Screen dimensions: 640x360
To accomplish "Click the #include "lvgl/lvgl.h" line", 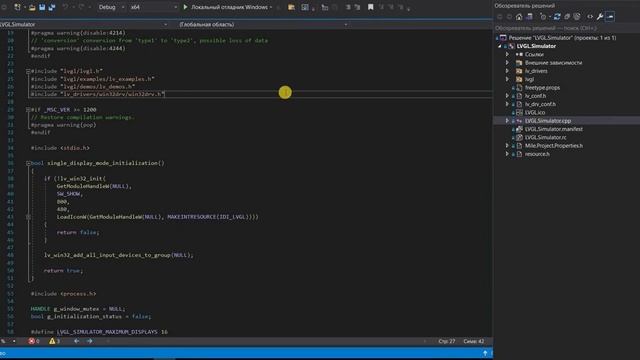I will click(67, 71).
